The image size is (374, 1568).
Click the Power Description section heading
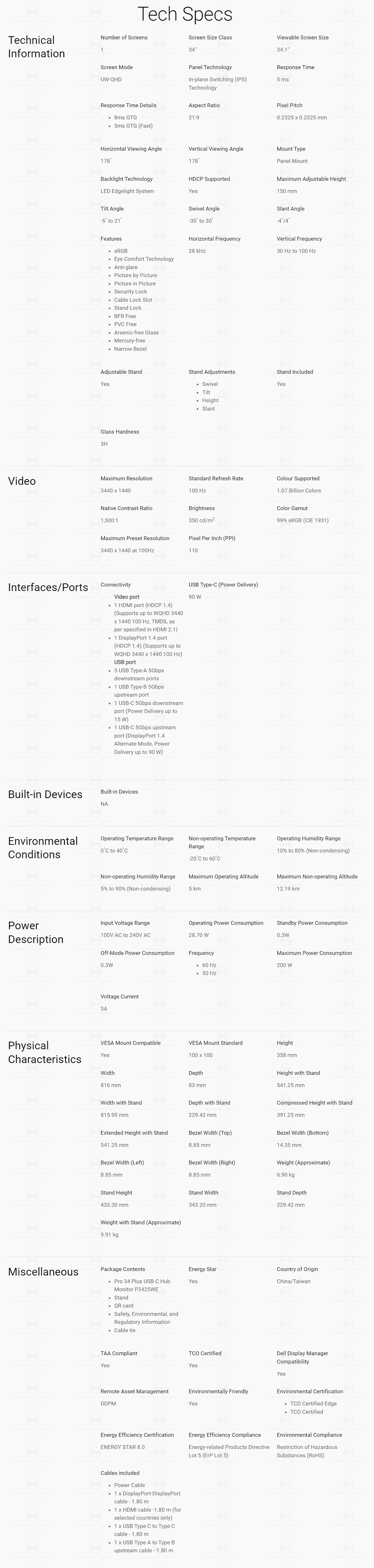[x=35, y=932]
